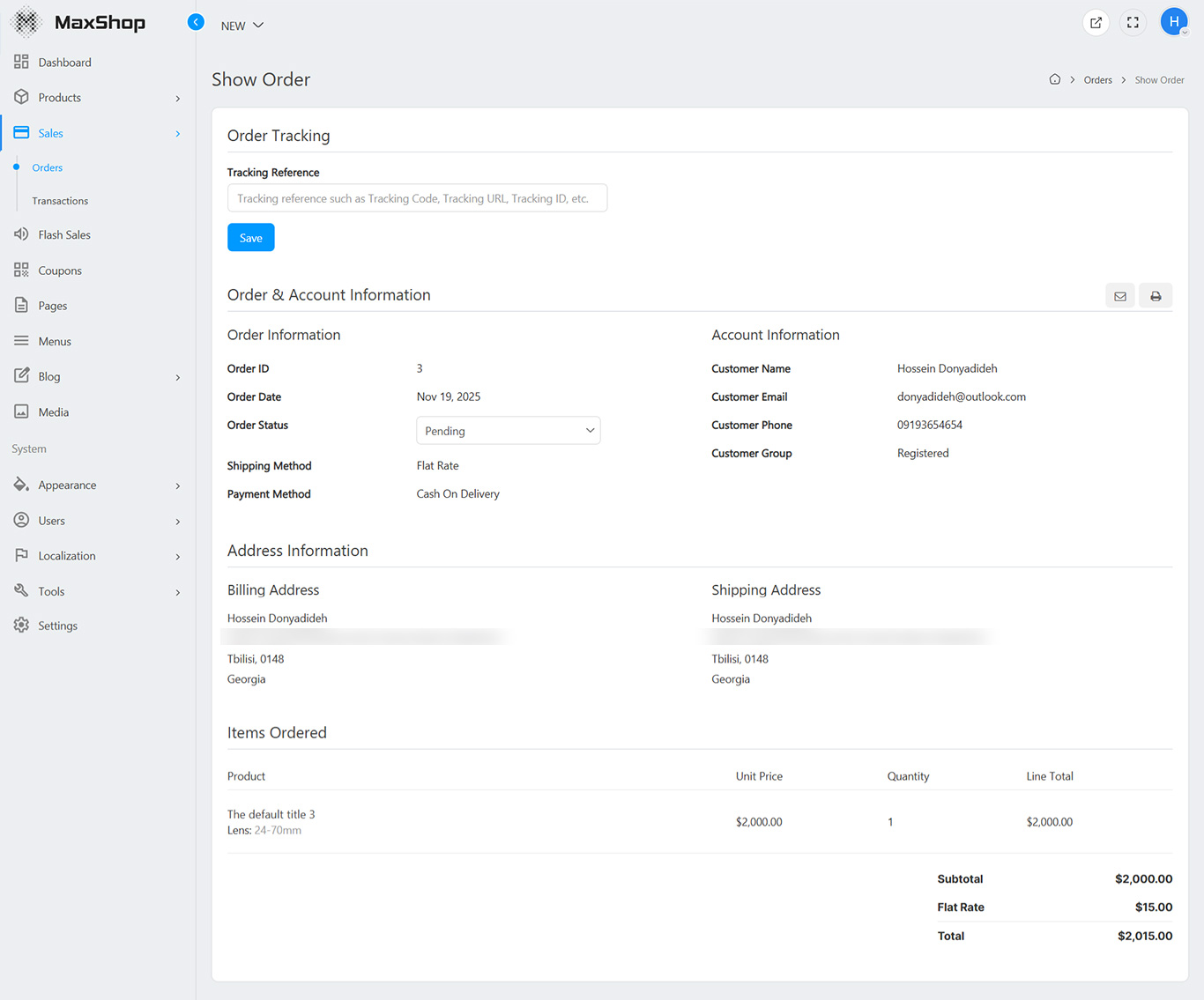Click the email order envelope icon

(x=1120, y=296)
